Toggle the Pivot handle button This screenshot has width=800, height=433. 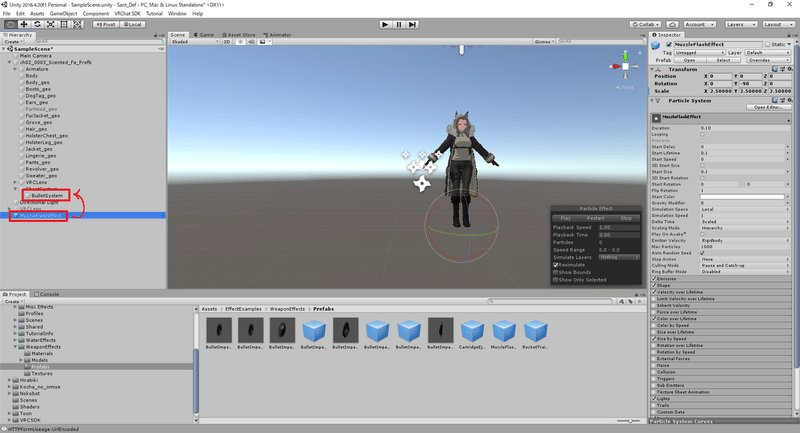(106, 24)
